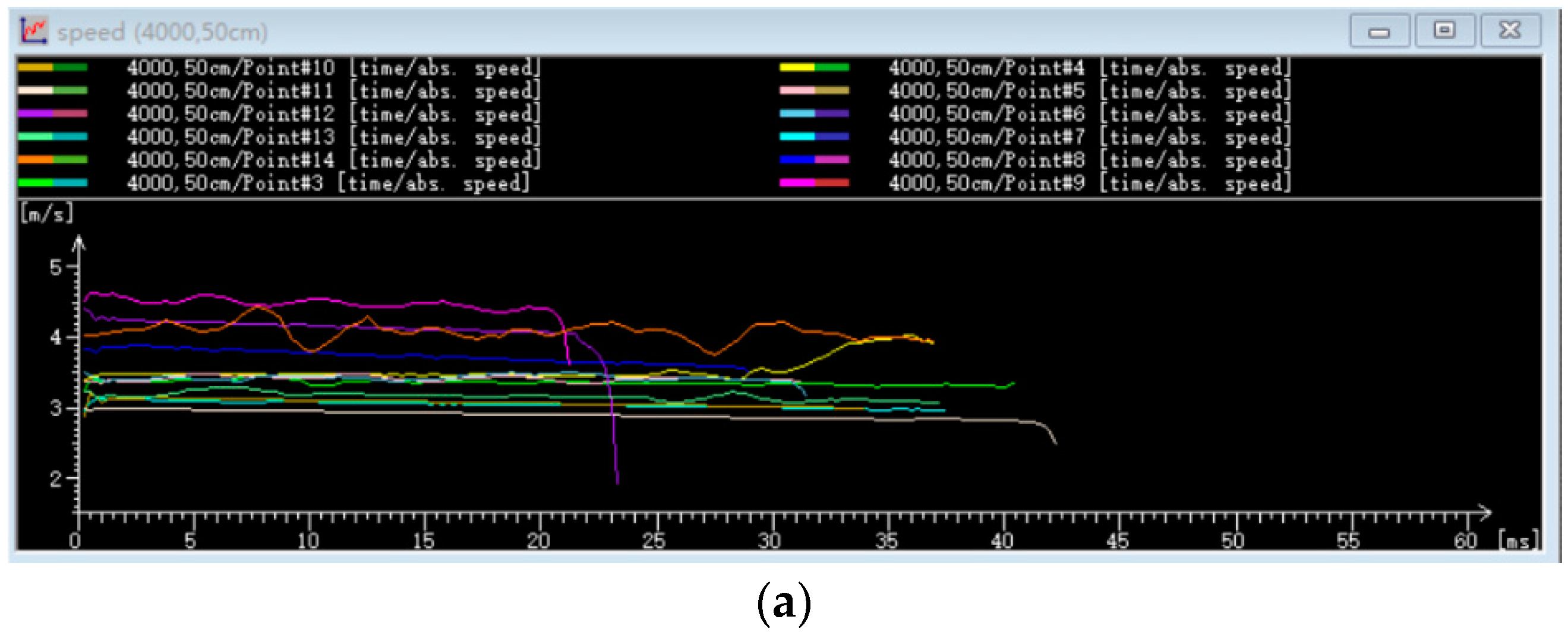Click the Point#14 orange-green color swatch

(x=52, y=160)
